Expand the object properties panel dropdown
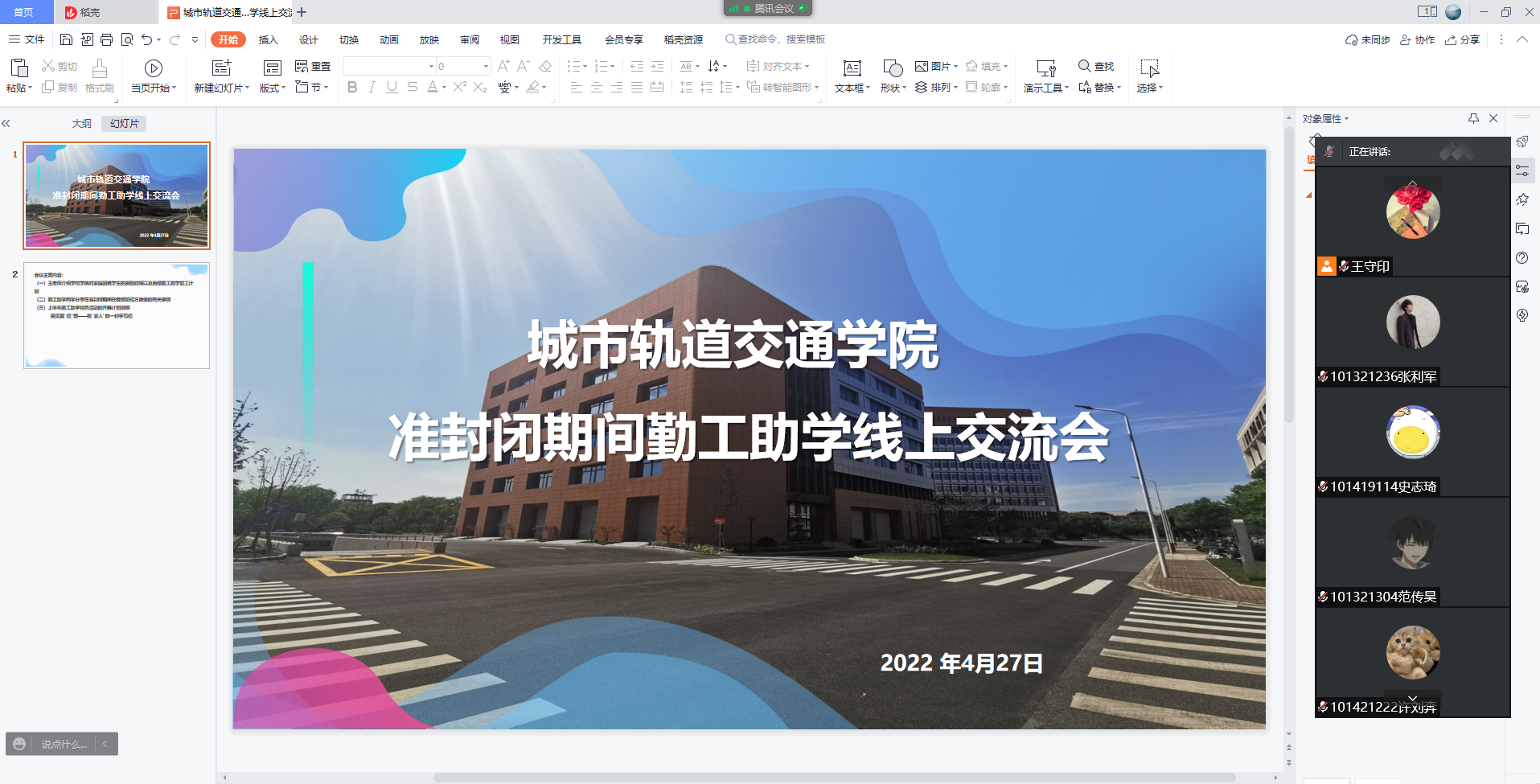 click(x=1347, y=119)
